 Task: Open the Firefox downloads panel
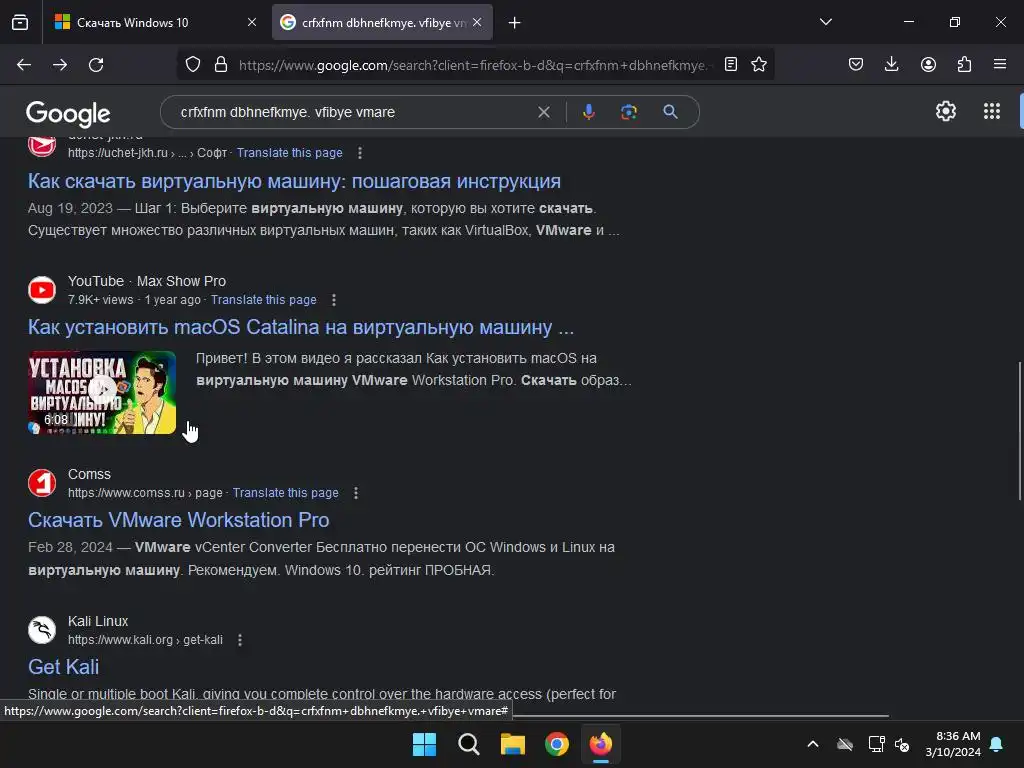891,64
